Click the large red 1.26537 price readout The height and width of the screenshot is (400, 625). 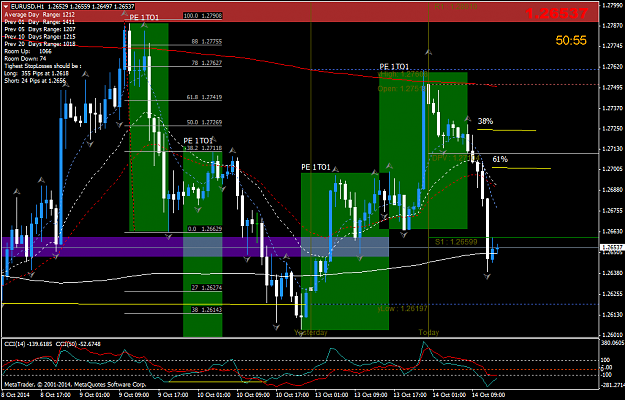(x=556, y=14)
